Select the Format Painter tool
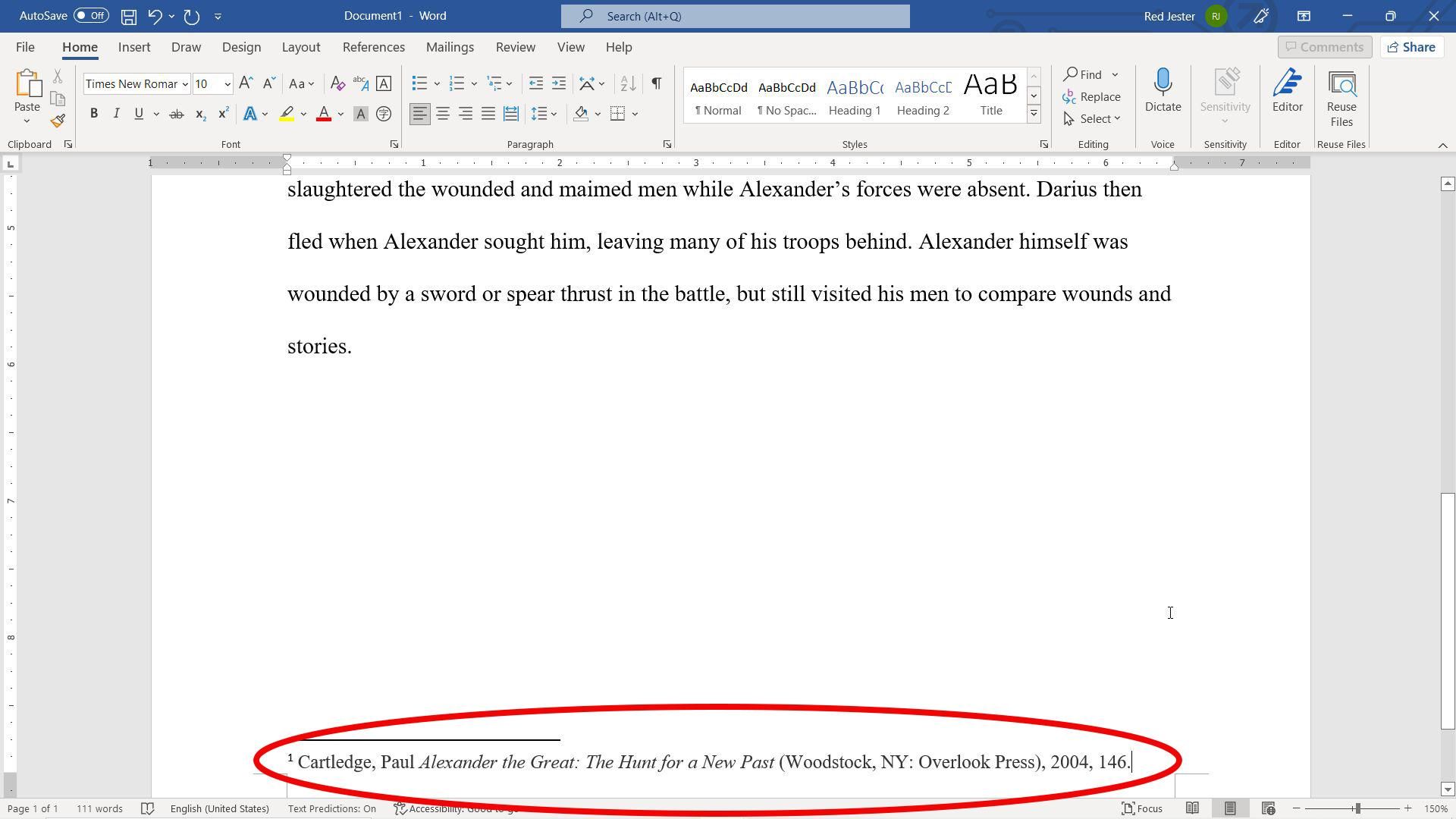The width and height of the screenshot is (1456, 819). pos(57,120)
